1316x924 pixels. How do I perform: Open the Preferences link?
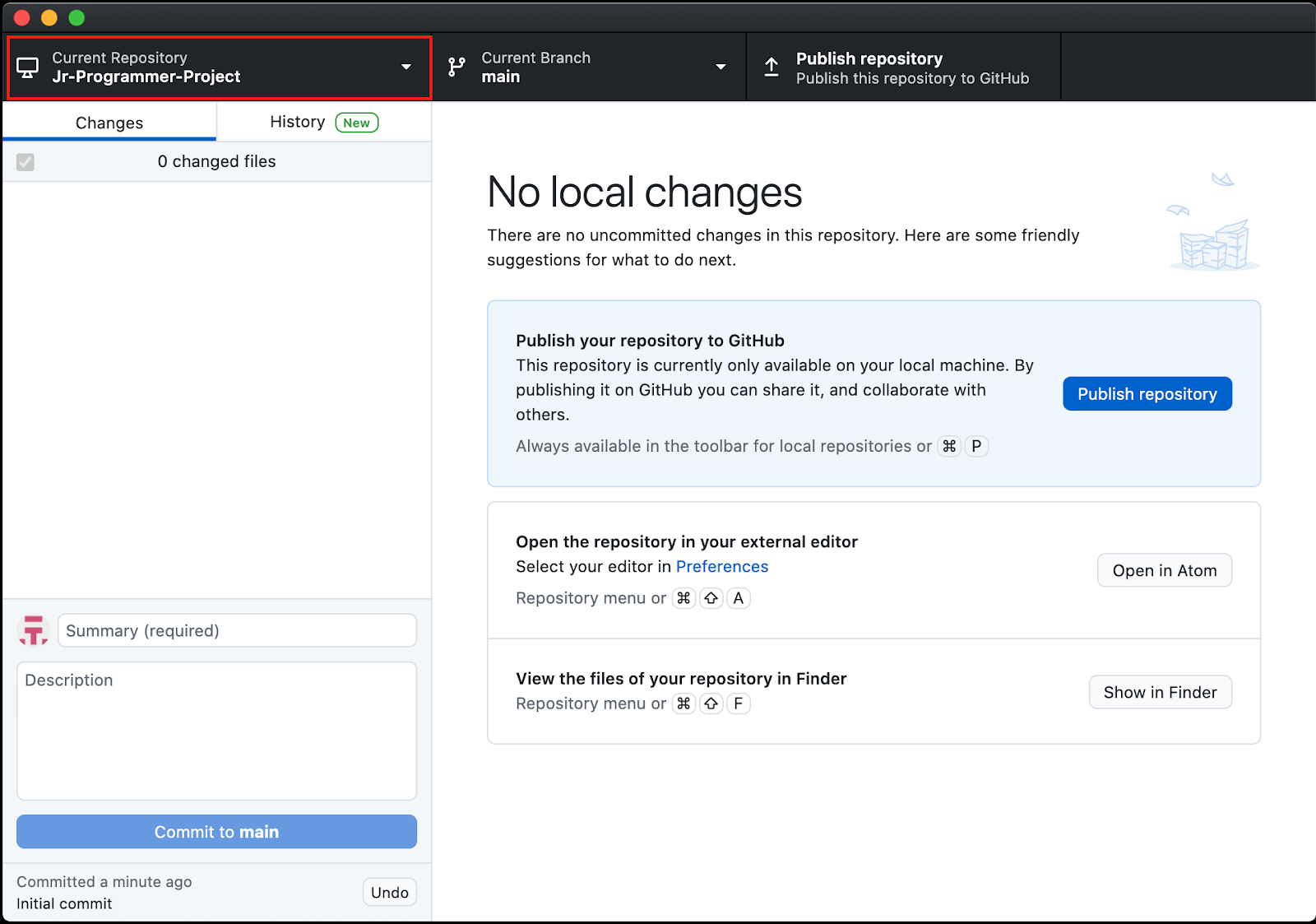pyautogui.click(x=721, y=567)
